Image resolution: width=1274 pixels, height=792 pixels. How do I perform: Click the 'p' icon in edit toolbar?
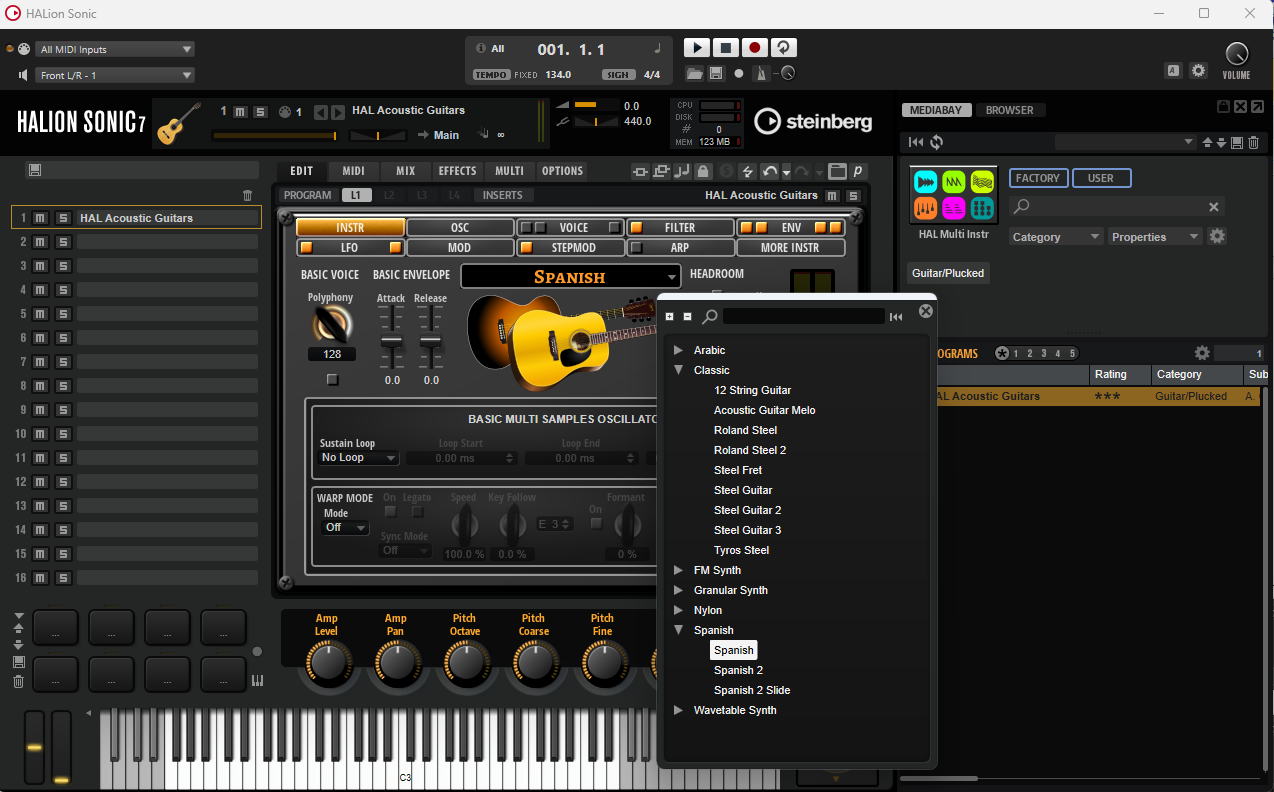coord(858,171)
